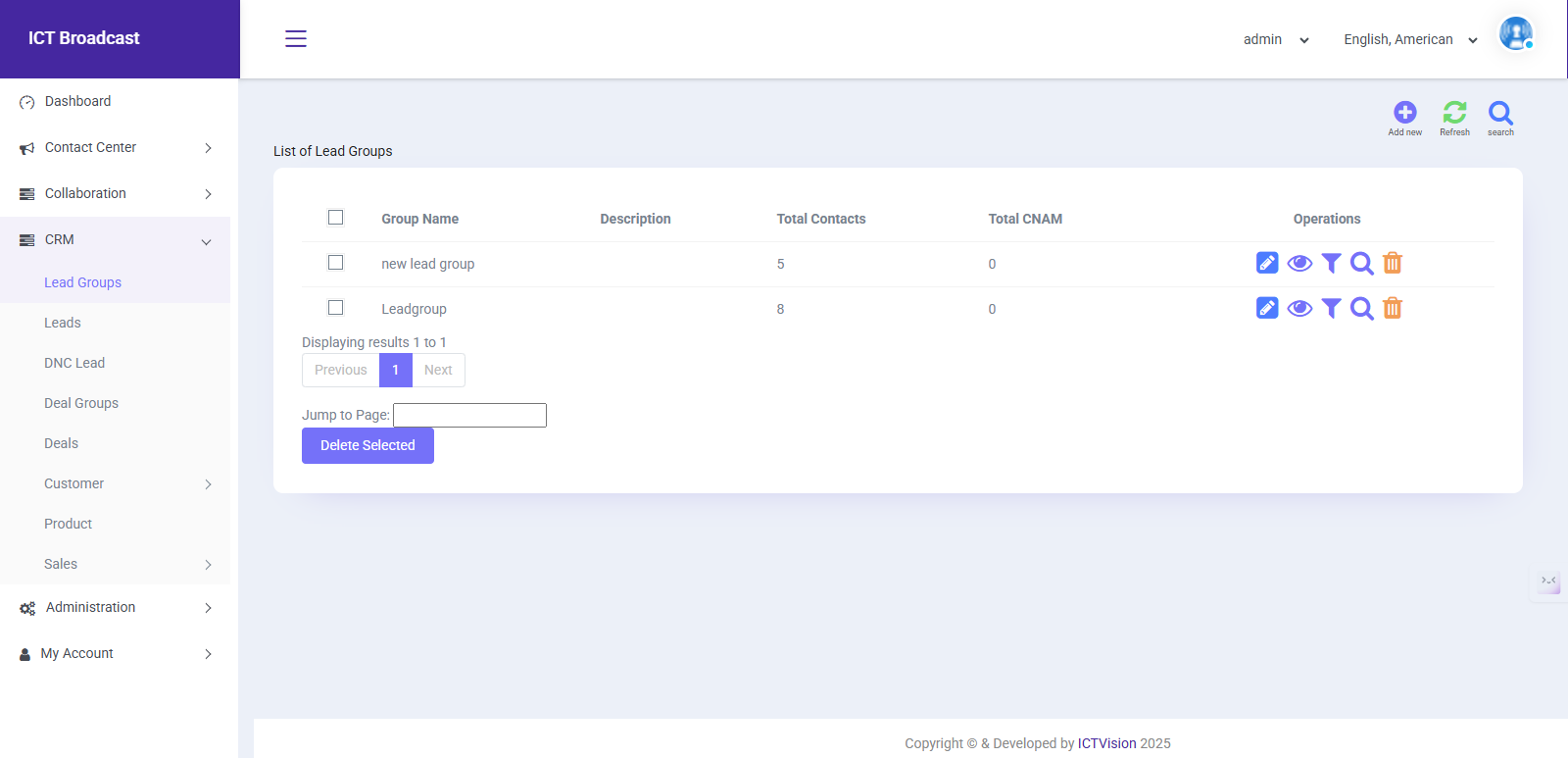Edit the 'new lead group' row
This screenshot has width=1568, height=758.
[1267, 263]
